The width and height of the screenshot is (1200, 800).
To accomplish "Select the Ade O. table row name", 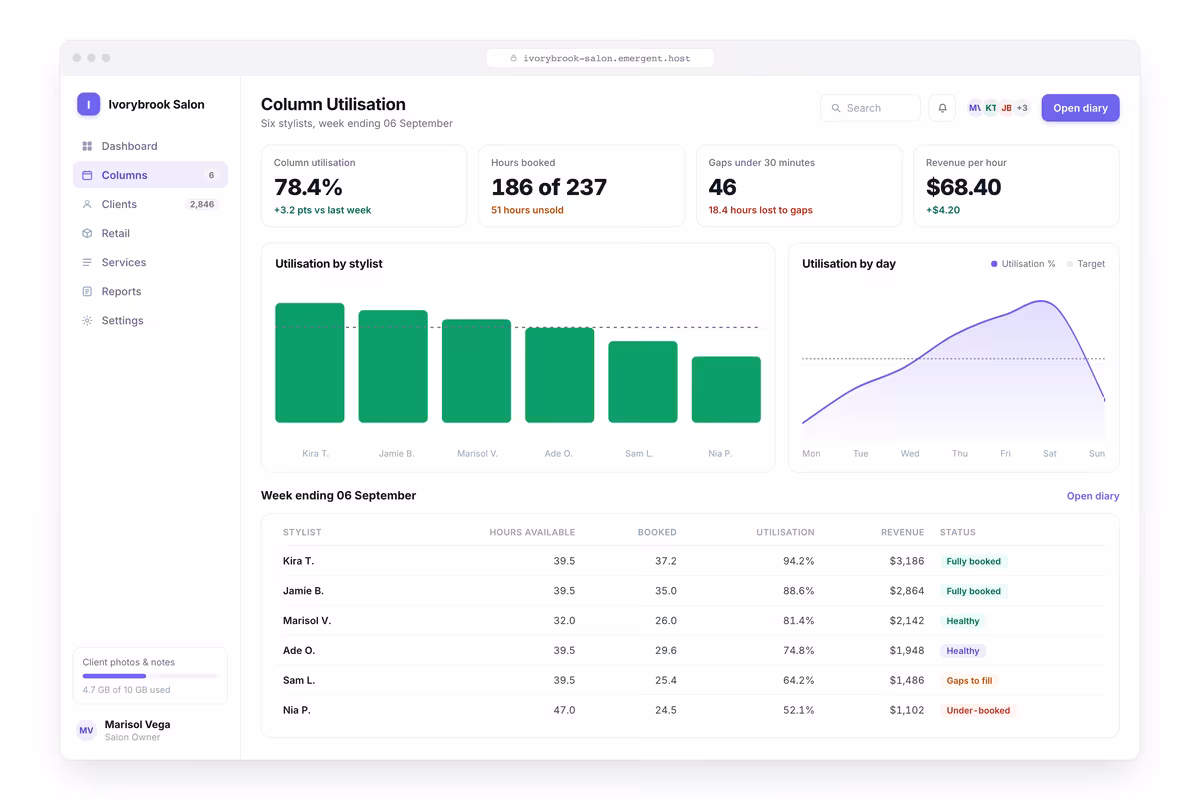I will tap(299, 651).
